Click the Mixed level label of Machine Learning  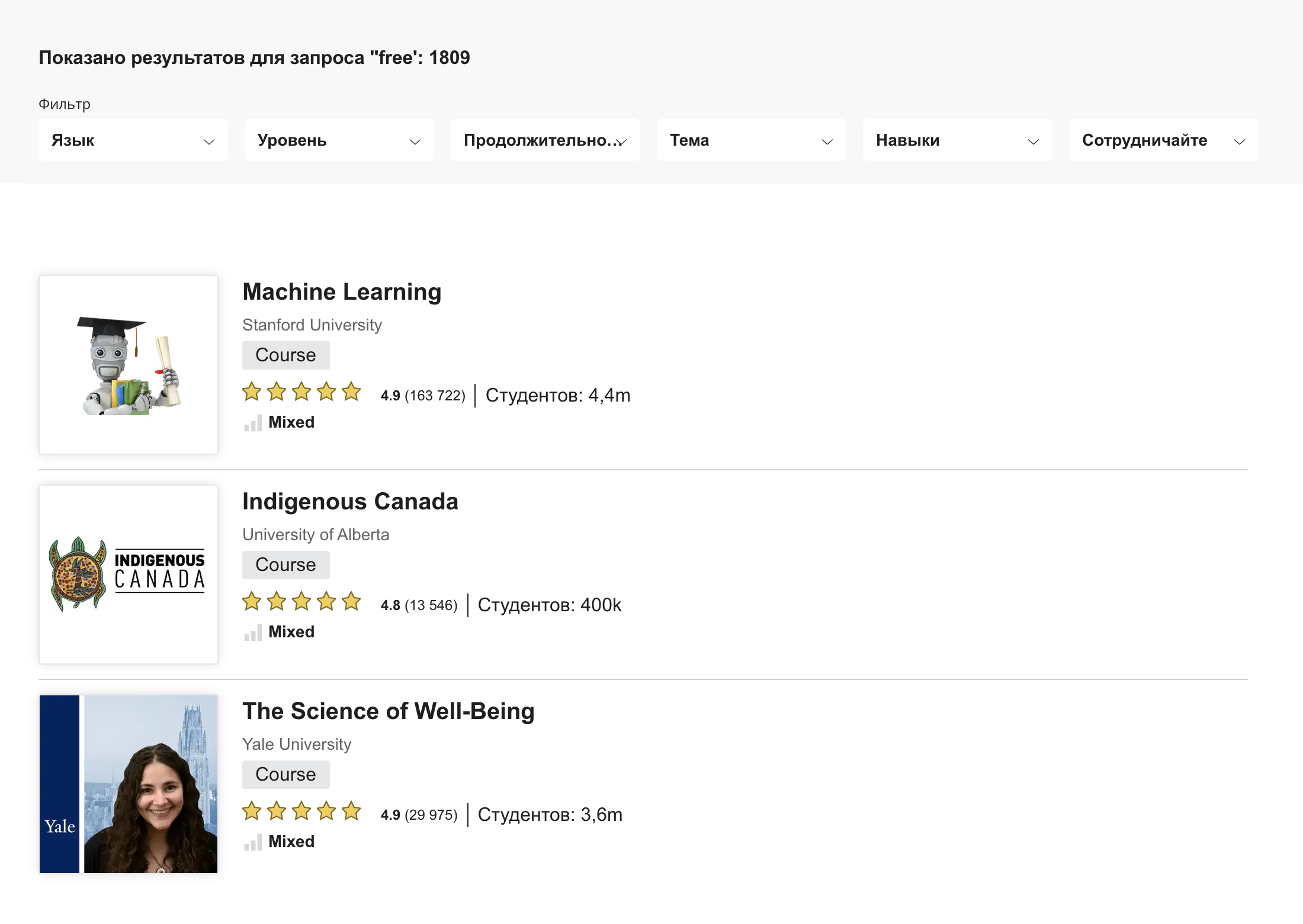291,422
